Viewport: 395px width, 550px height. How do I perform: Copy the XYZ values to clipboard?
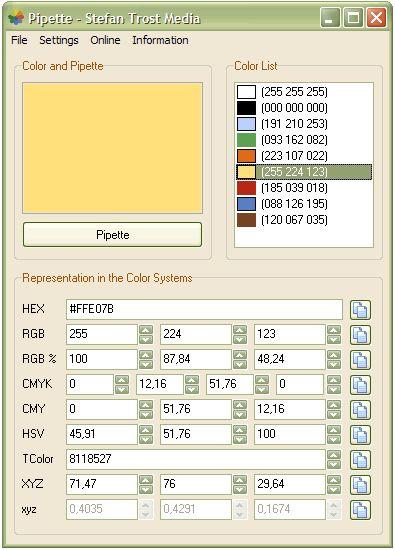360,485
